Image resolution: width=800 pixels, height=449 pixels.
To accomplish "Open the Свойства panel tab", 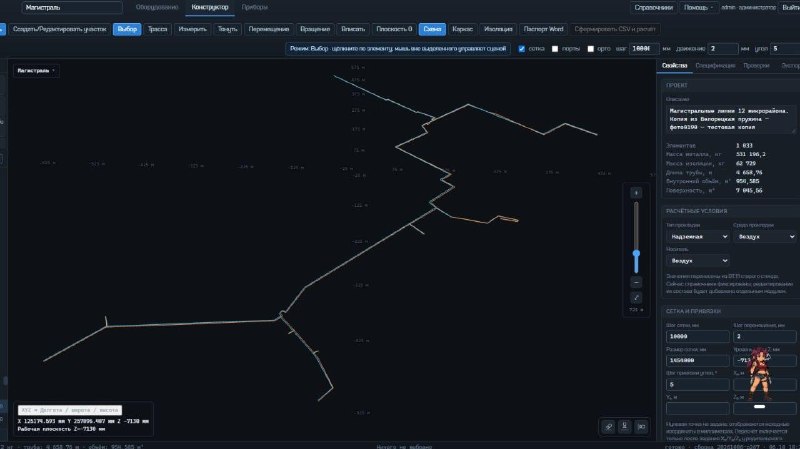I will 674,66.
